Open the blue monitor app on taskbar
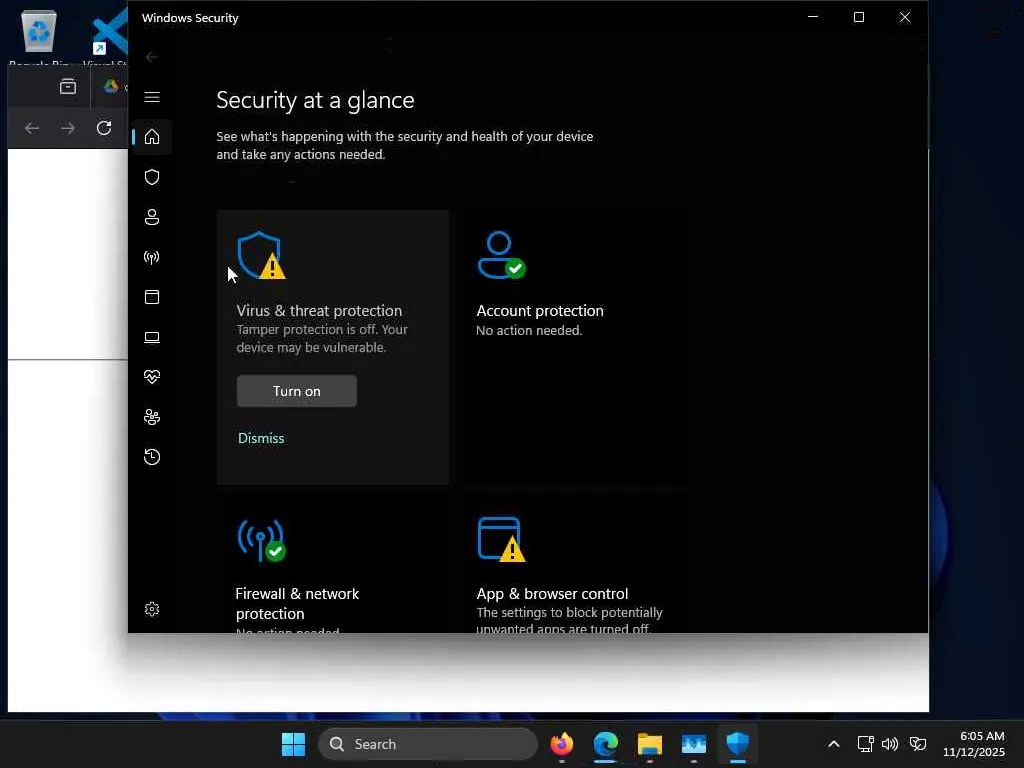 [694, 744]
